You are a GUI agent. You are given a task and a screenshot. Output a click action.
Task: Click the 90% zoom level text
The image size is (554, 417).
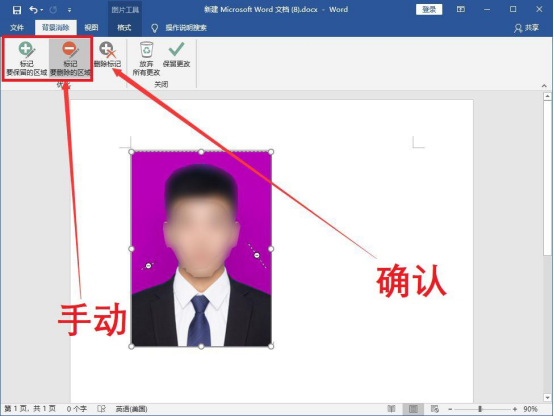point(530,409)
